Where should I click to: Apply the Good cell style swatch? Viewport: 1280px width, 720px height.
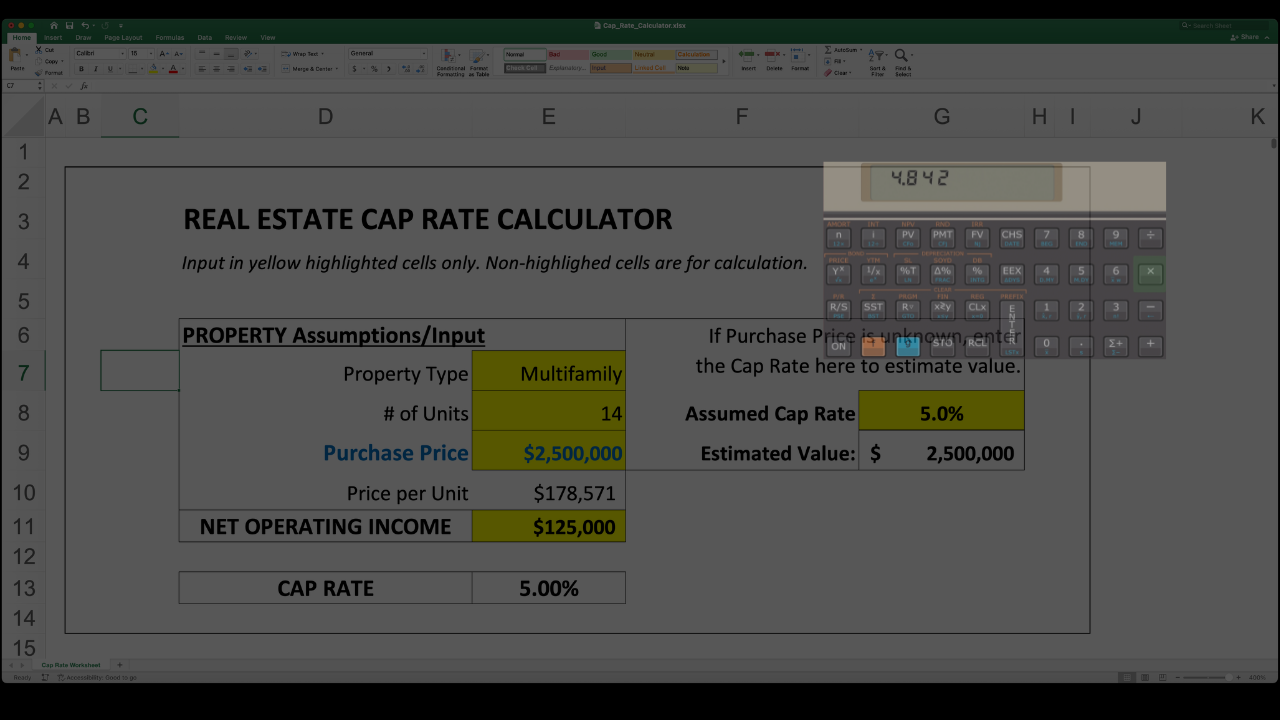(610, 54)
